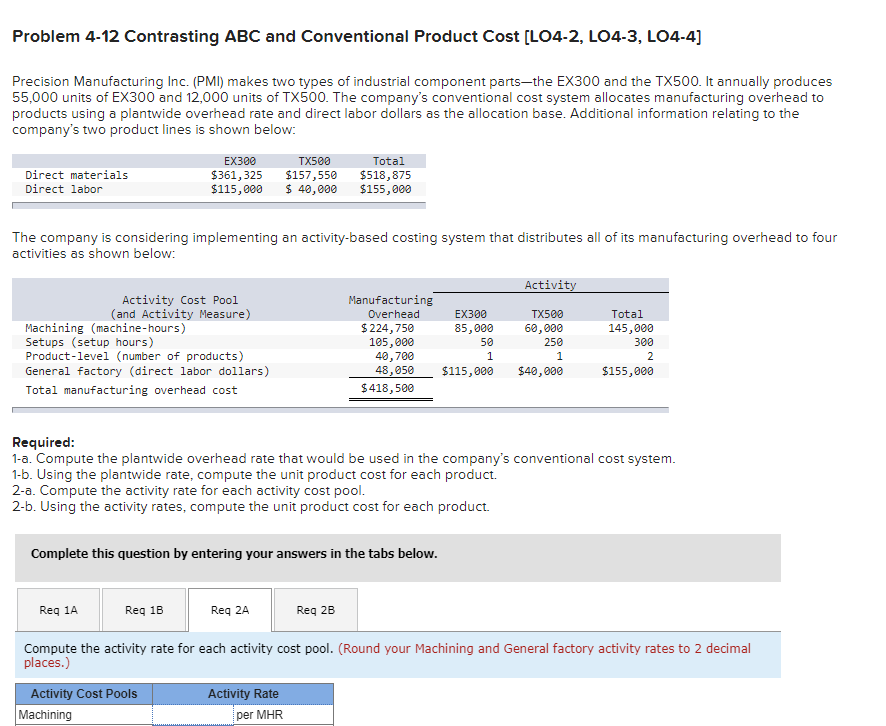Switch to the Req 1B tab

144,609
